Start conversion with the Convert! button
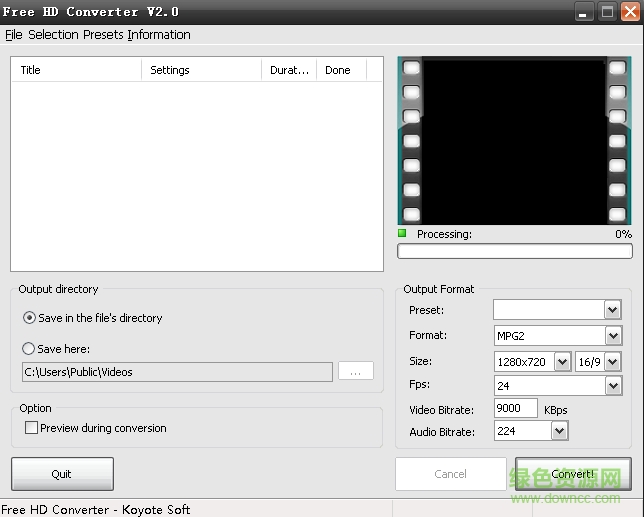The width and height of the screenshot is (644, 517). tap(573, 474)
